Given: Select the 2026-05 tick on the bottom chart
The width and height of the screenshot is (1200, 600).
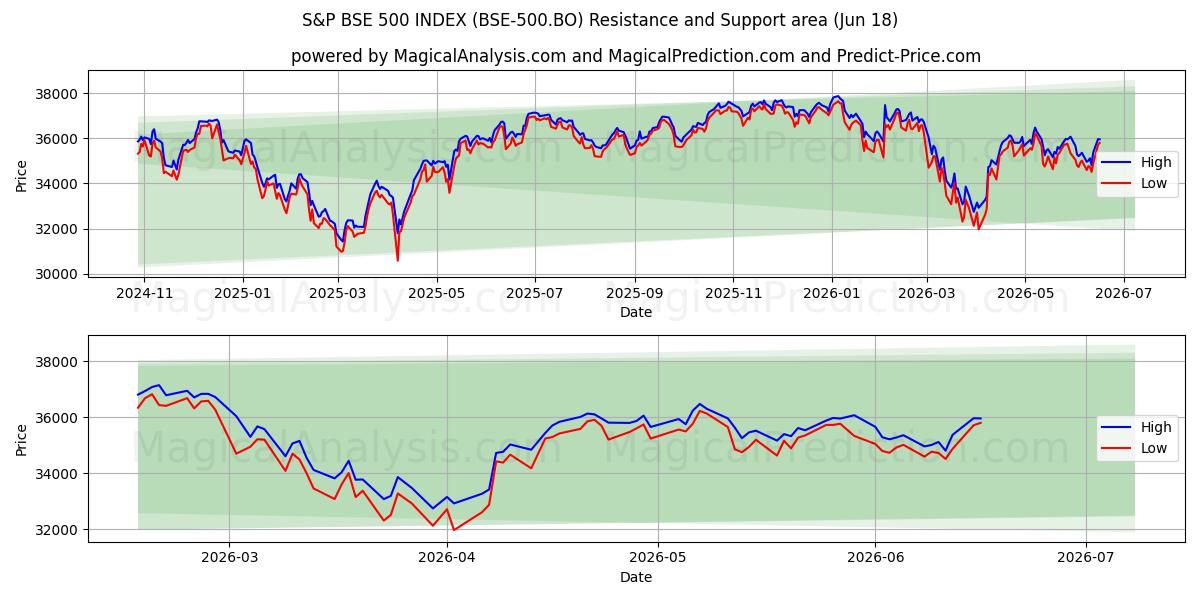Looking at the screenshot, I should [659, 559].
